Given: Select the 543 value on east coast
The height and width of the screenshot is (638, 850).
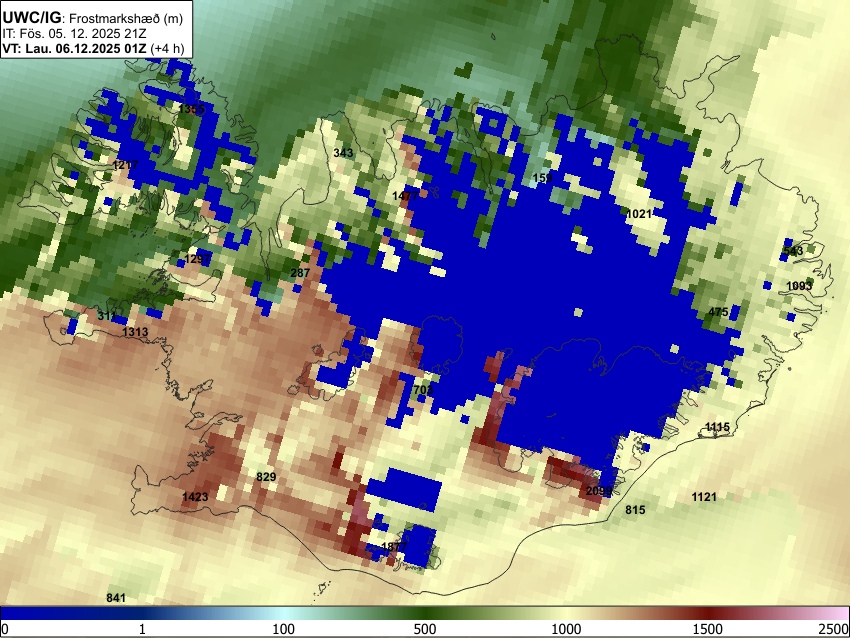Looking at the screenshot, I should click(793, 251).
